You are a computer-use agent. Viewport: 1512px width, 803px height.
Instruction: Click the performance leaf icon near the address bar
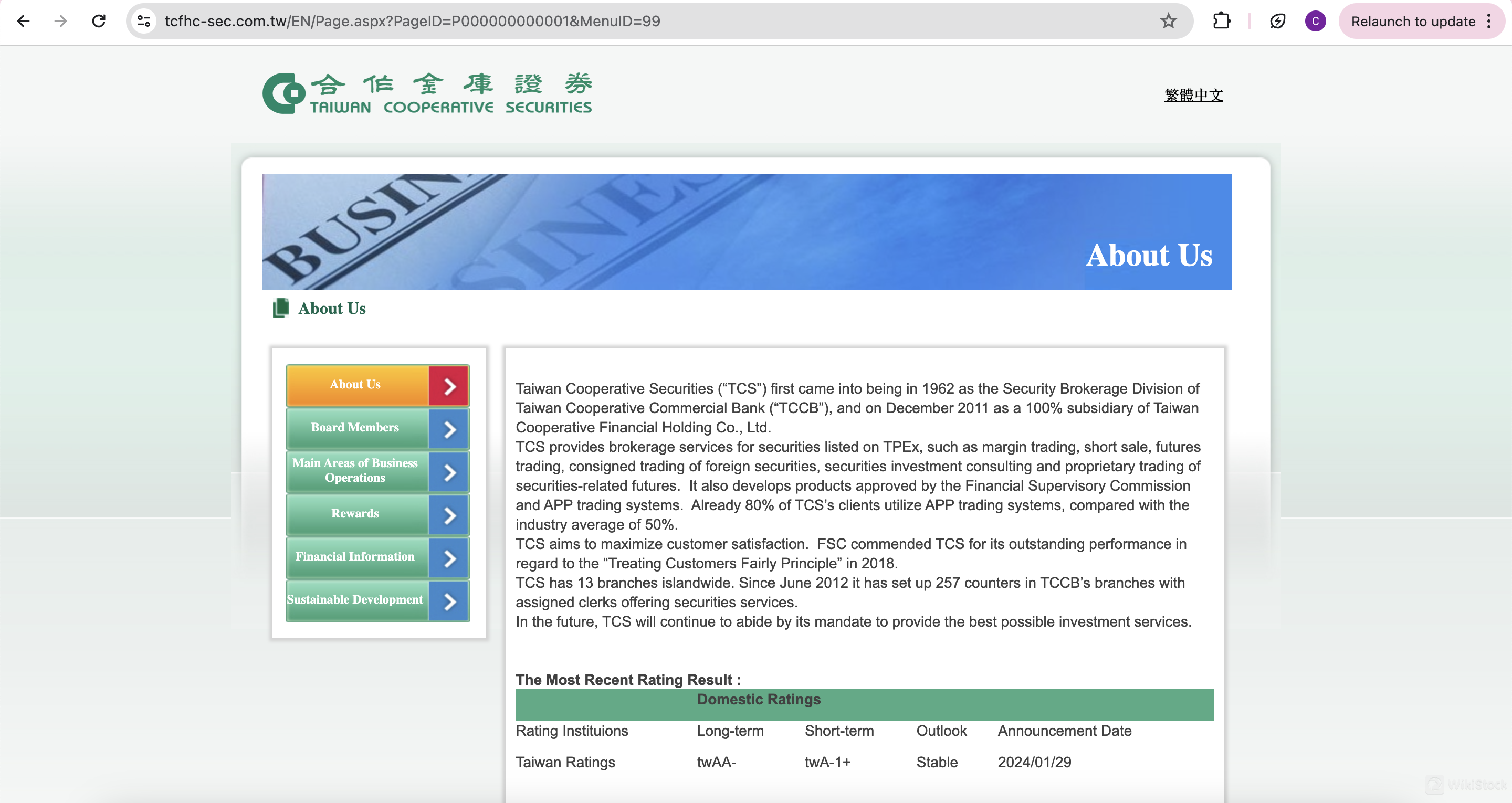1277,21
